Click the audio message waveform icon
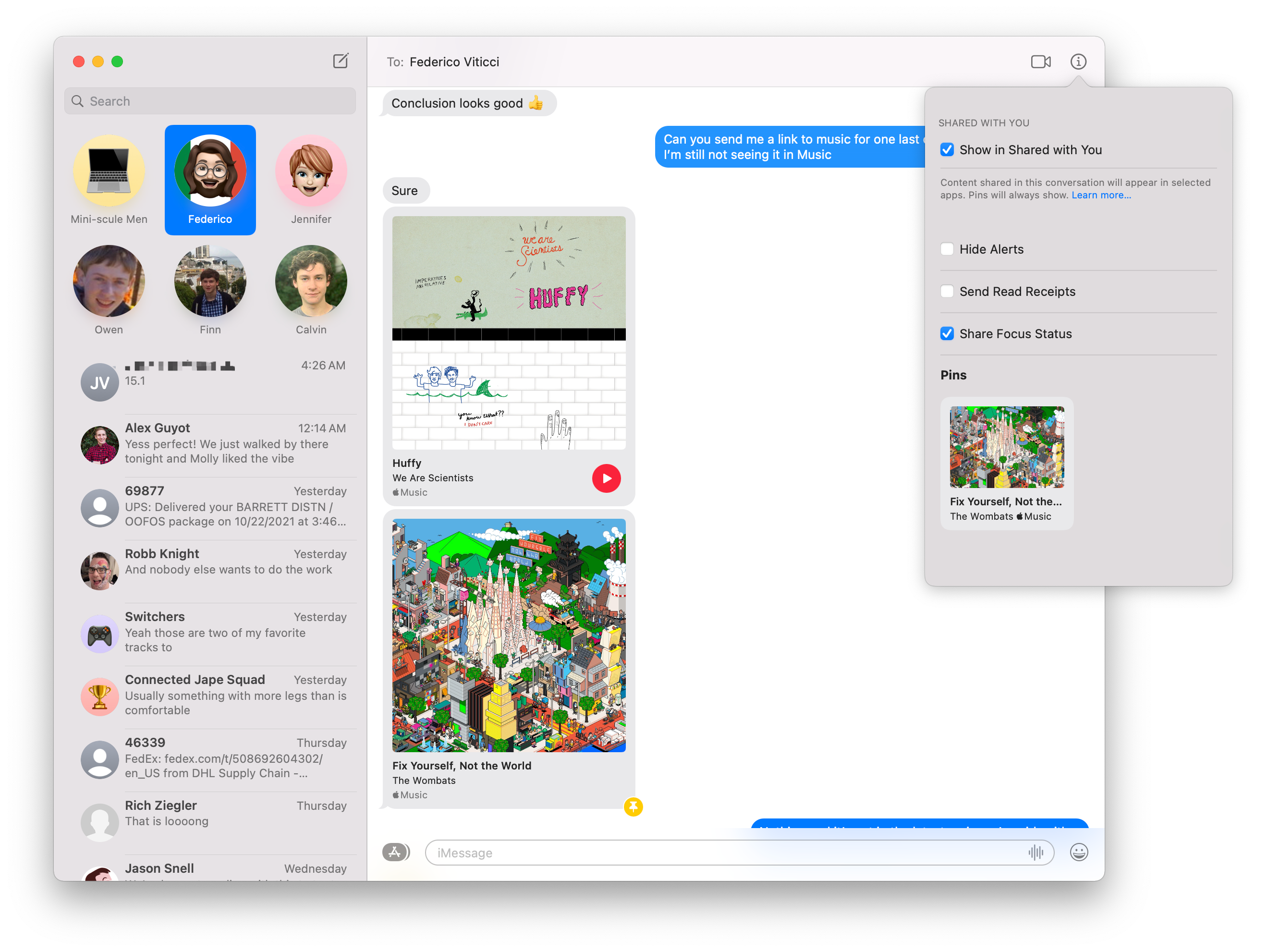The image size is (1267, 952). 1035,852
